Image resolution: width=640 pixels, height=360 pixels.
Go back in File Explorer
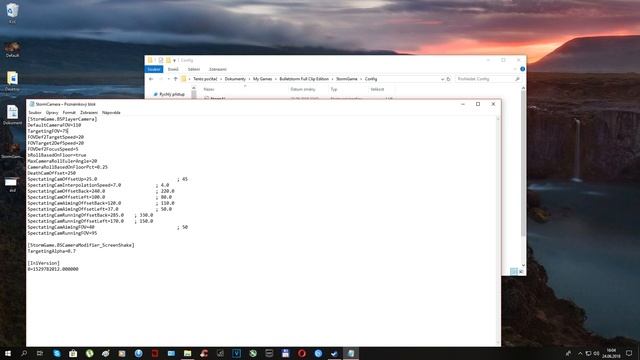coord(151,79)
